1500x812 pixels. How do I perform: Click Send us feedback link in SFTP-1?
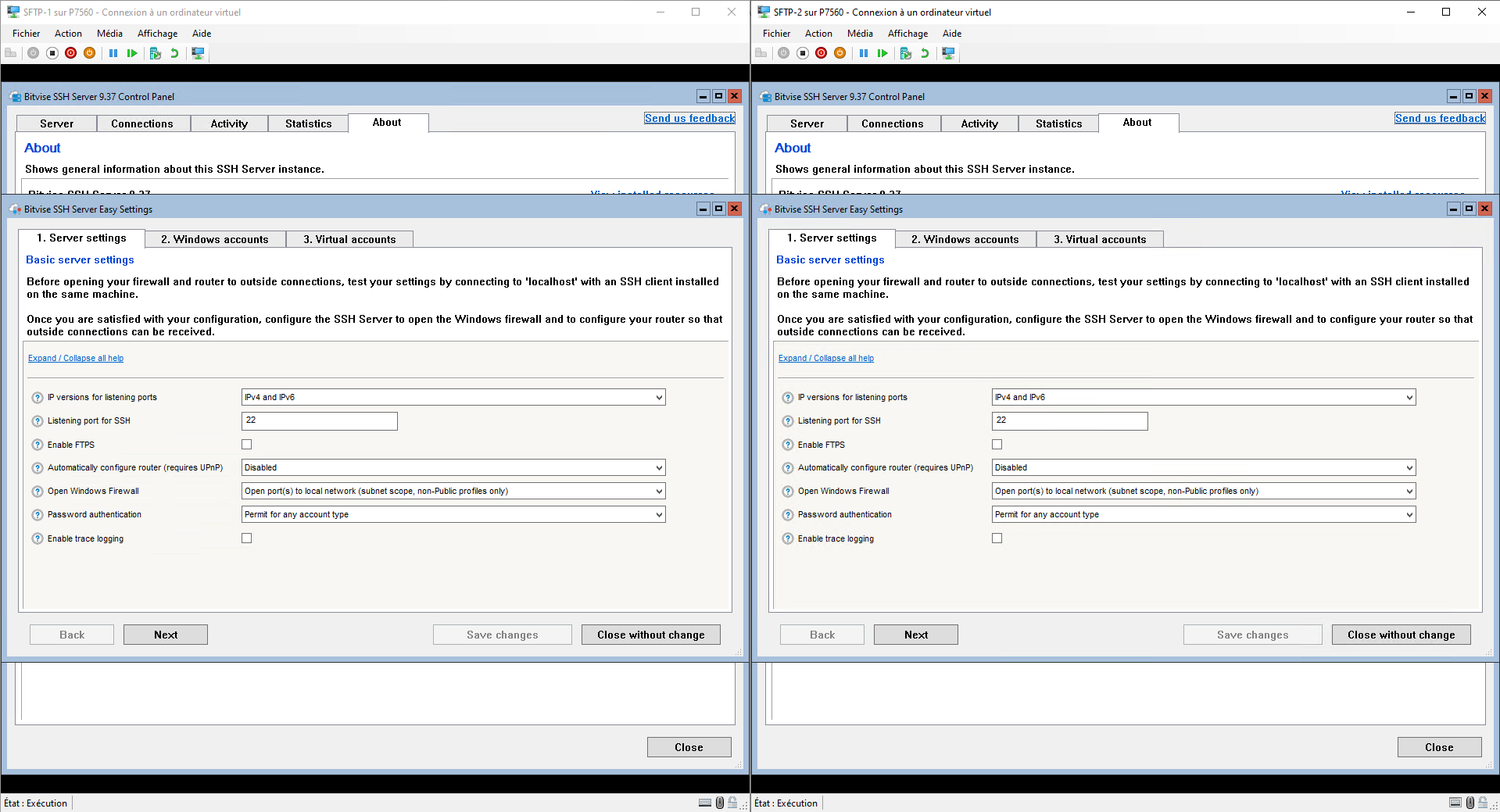(689, 118)
